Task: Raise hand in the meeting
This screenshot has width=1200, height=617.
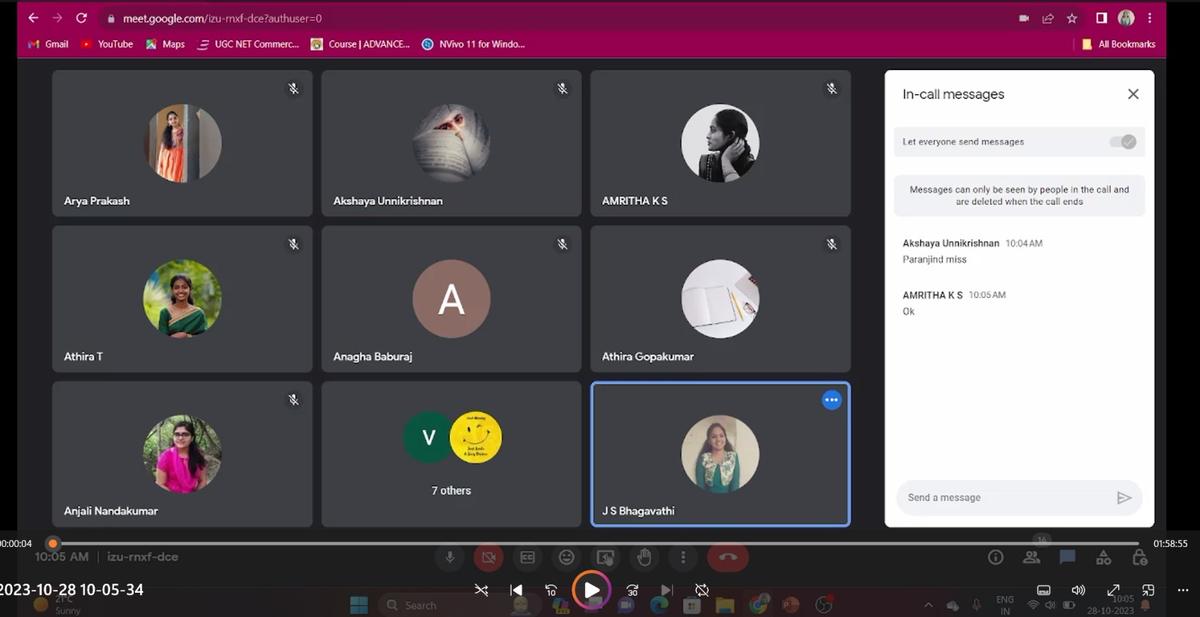Action: pyautogui.click(x=645, y=557)
